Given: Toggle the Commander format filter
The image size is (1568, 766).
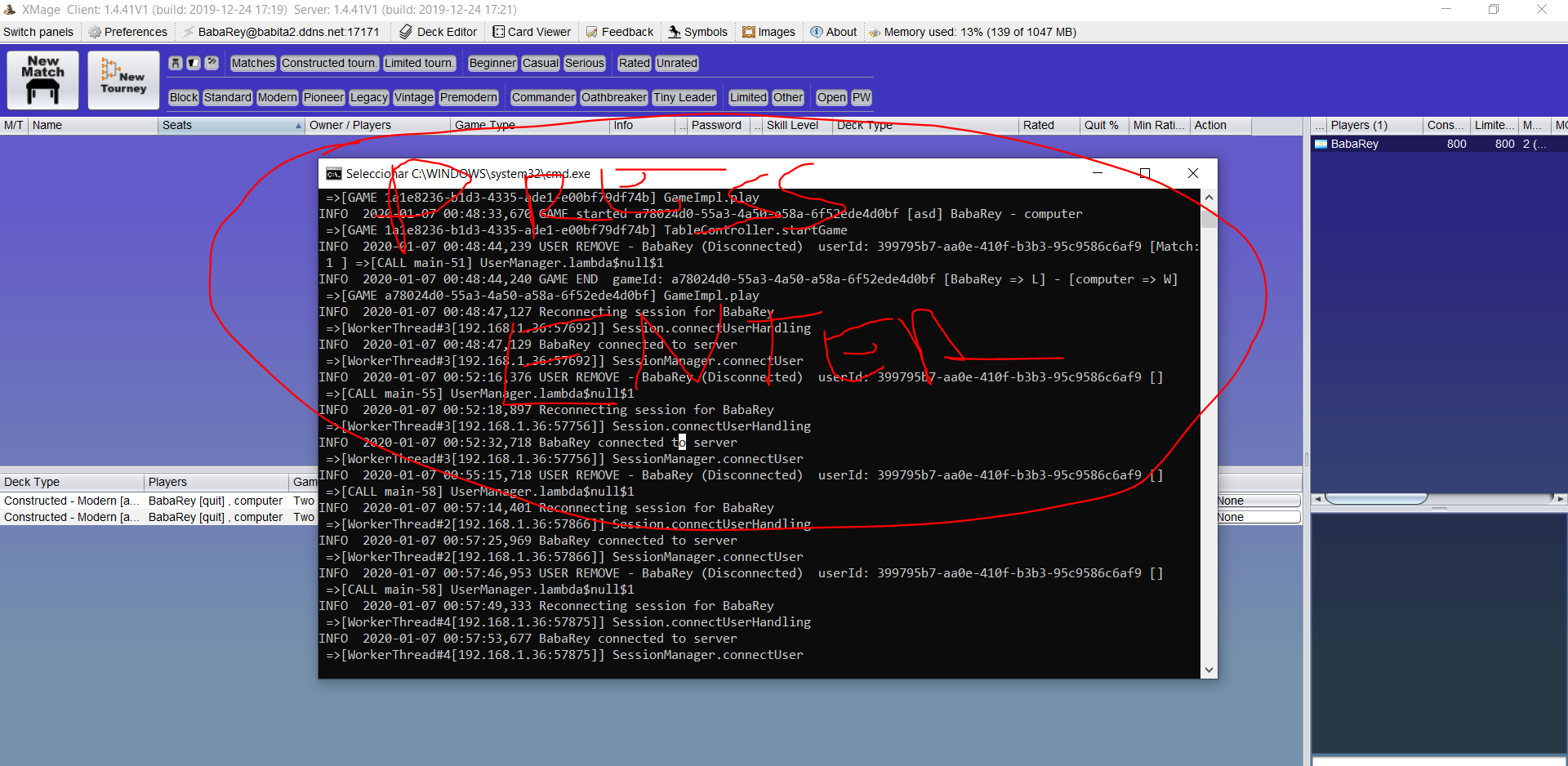Looking at the screenshot, I should (543, 97).
